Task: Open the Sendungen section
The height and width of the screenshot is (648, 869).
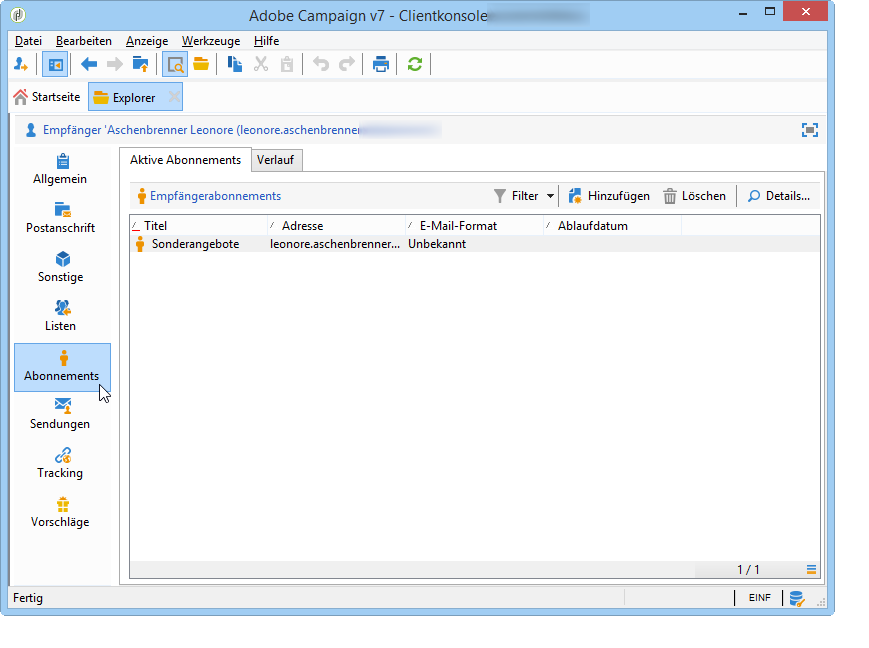Action: (x=60, y=414)
